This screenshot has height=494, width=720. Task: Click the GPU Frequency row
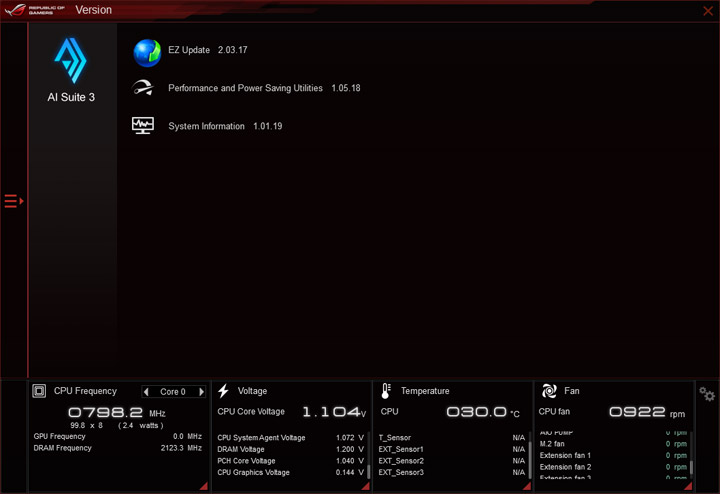[118, 437]
